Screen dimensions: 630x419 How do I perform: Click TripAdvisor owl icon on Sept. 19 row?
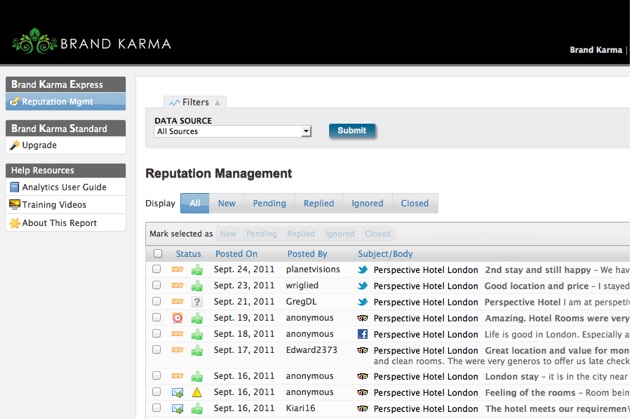click(362, 318)
